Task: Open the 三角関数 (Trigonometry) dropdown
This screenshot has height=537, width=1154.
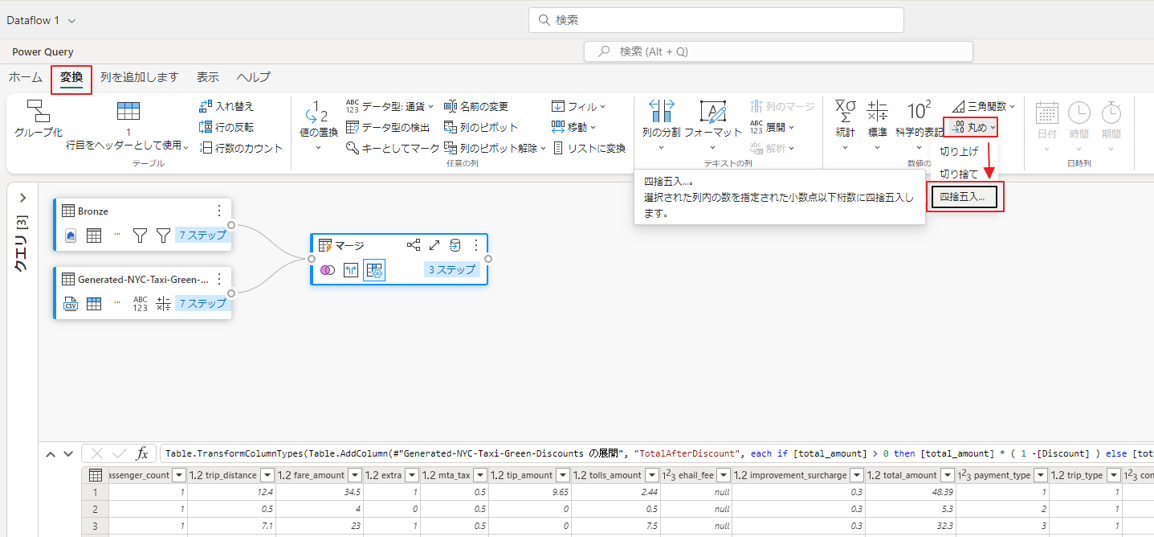Action: [x=984, y=106]
